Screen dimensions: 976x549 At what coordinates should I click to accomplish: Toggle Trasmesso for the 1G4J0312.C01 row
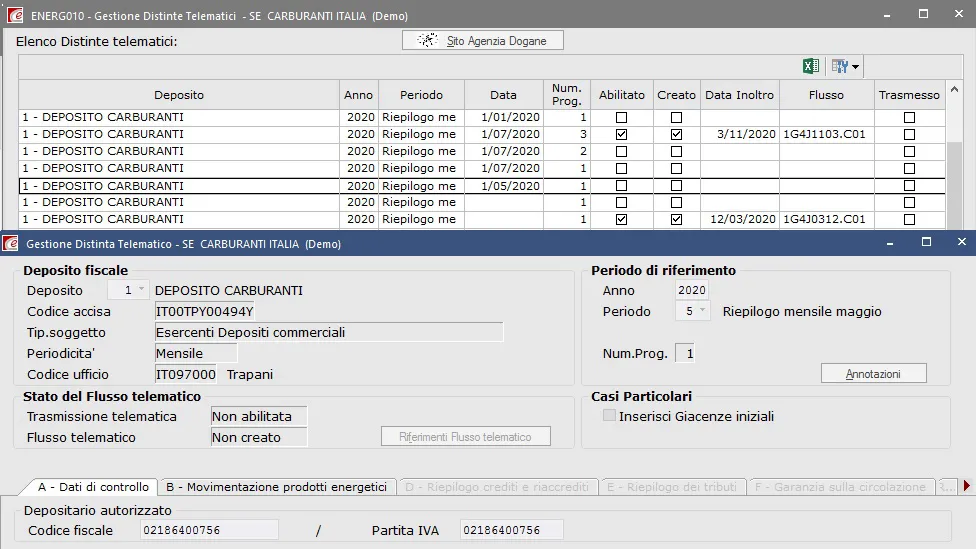pos(909,219)
